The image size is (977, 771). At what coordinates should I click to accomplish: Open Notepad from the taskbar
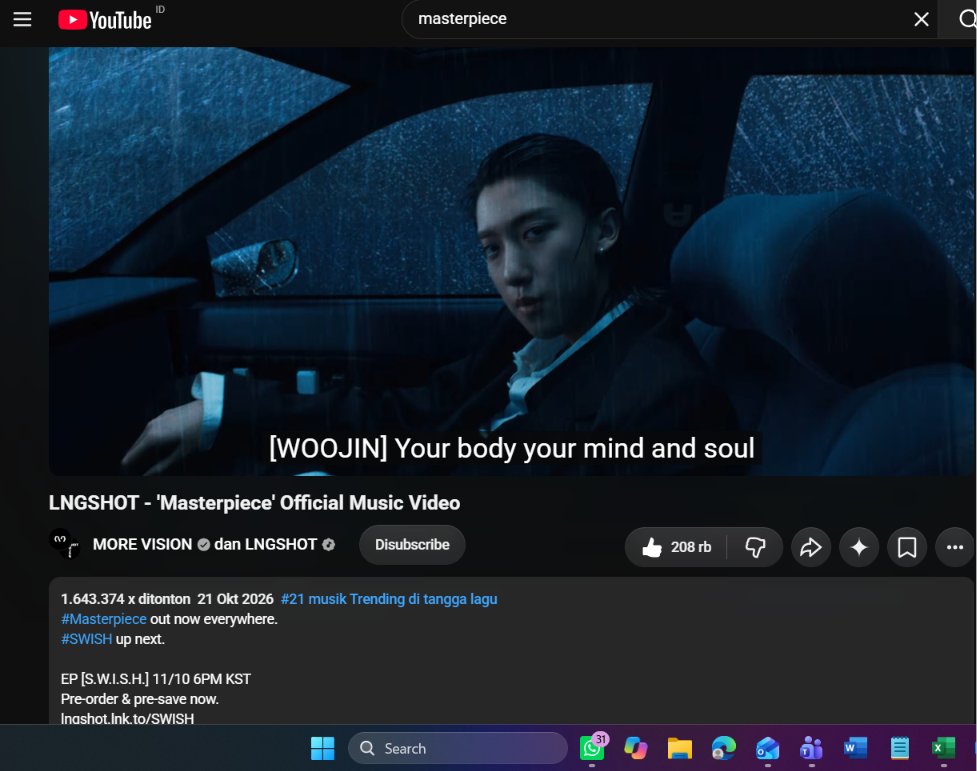pyautogui.click(x=899, y=748)
